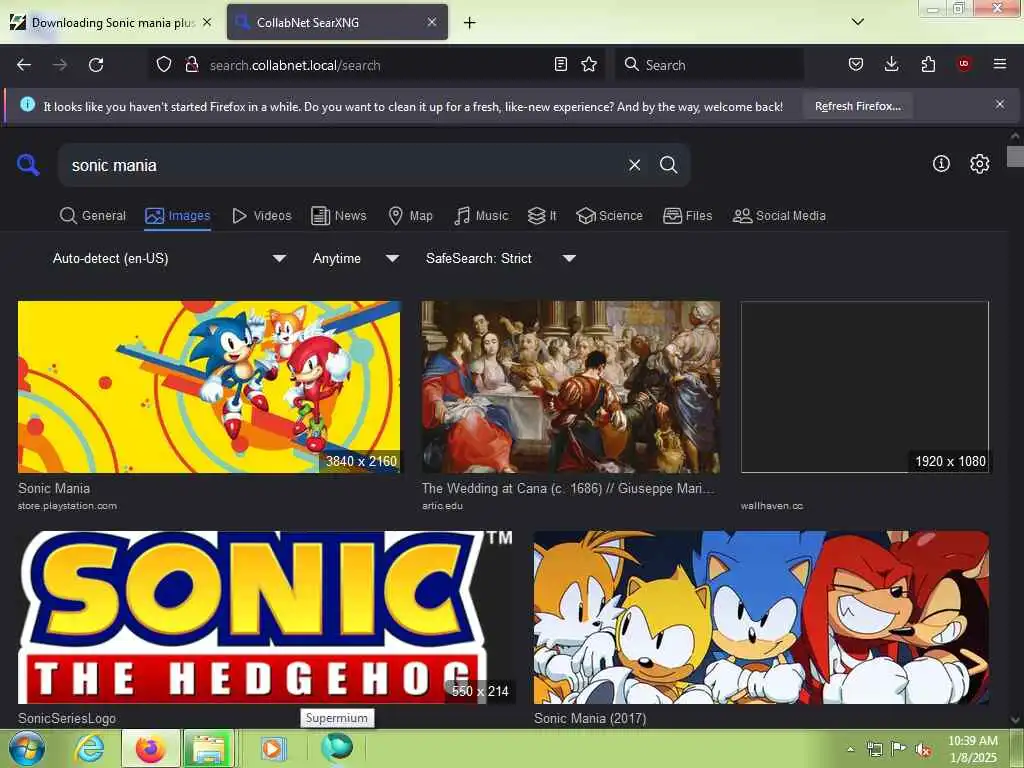Click the SonicSeriesLogo title

[x=67, y=718]
